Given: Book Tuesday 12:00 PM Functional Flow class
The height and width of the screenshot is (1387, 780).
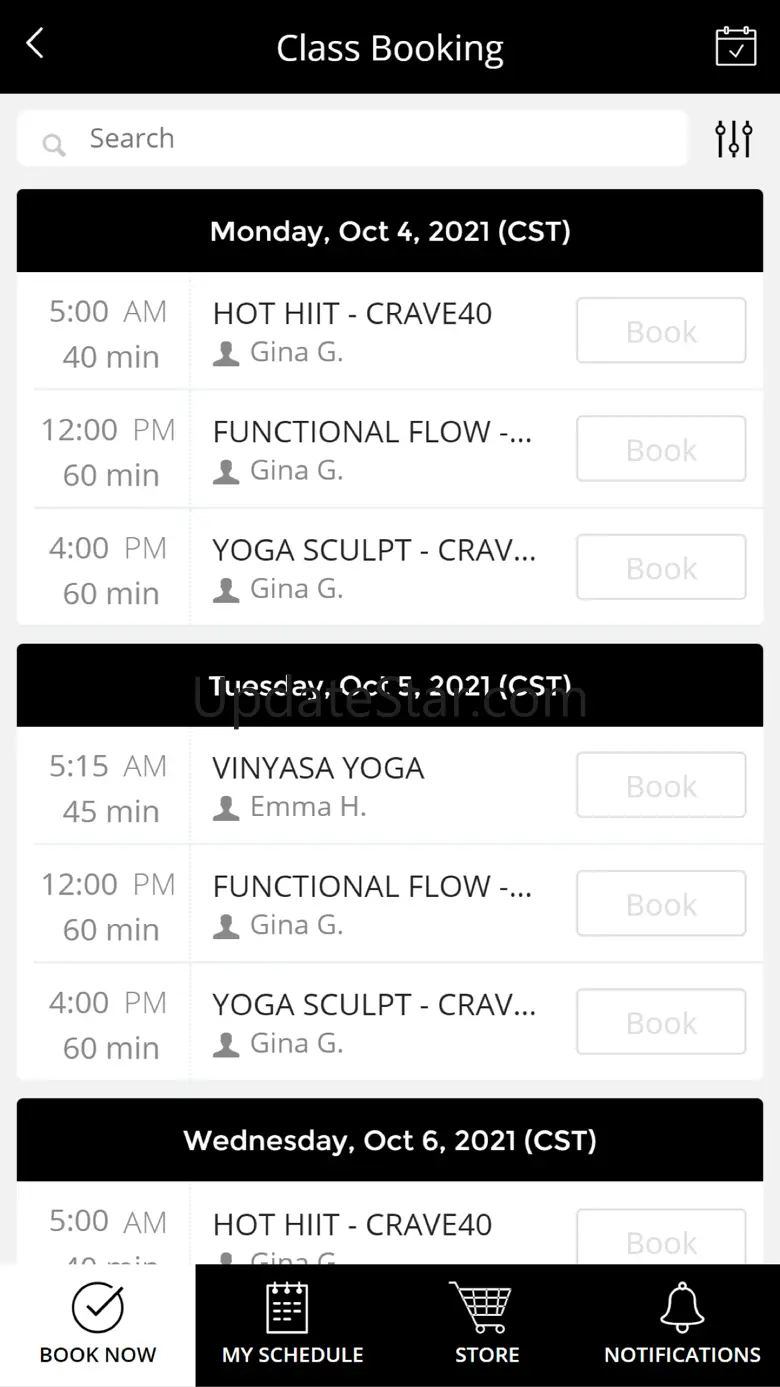Looking at the screenshot, I should [x=661, y=904].
